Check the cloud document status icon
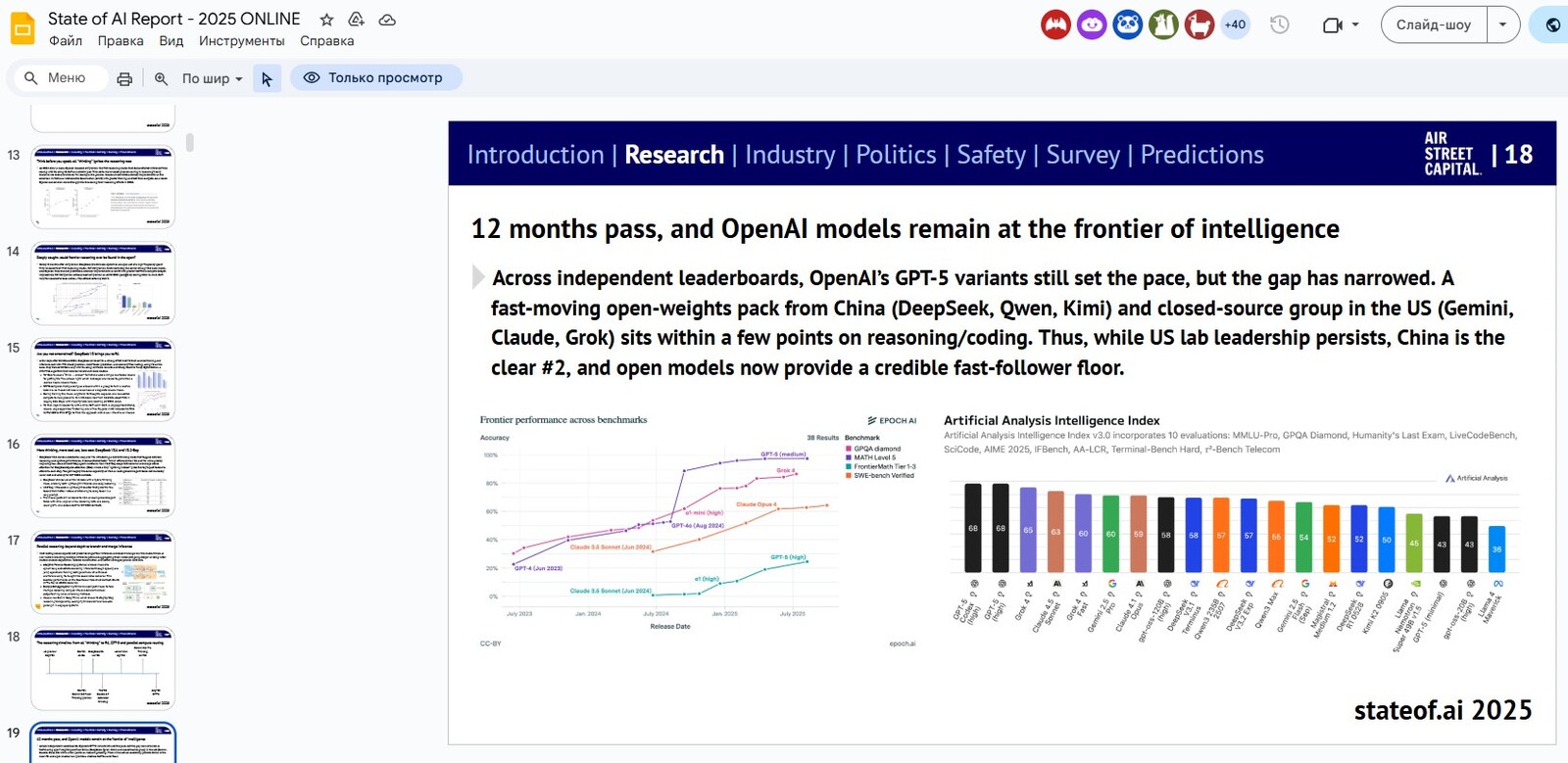 (387, 20)
